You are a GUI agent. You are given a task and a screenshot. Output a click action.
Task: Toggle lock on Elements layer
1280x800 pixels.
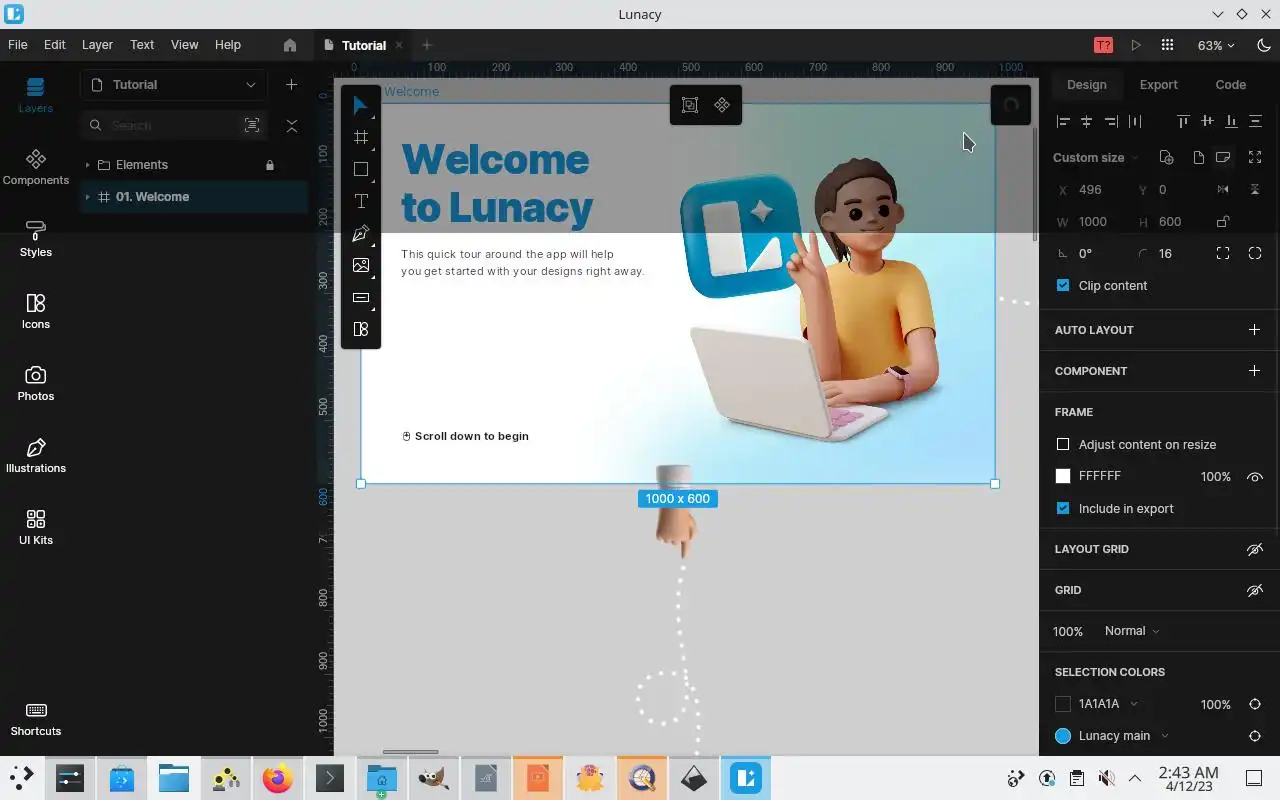270,165
